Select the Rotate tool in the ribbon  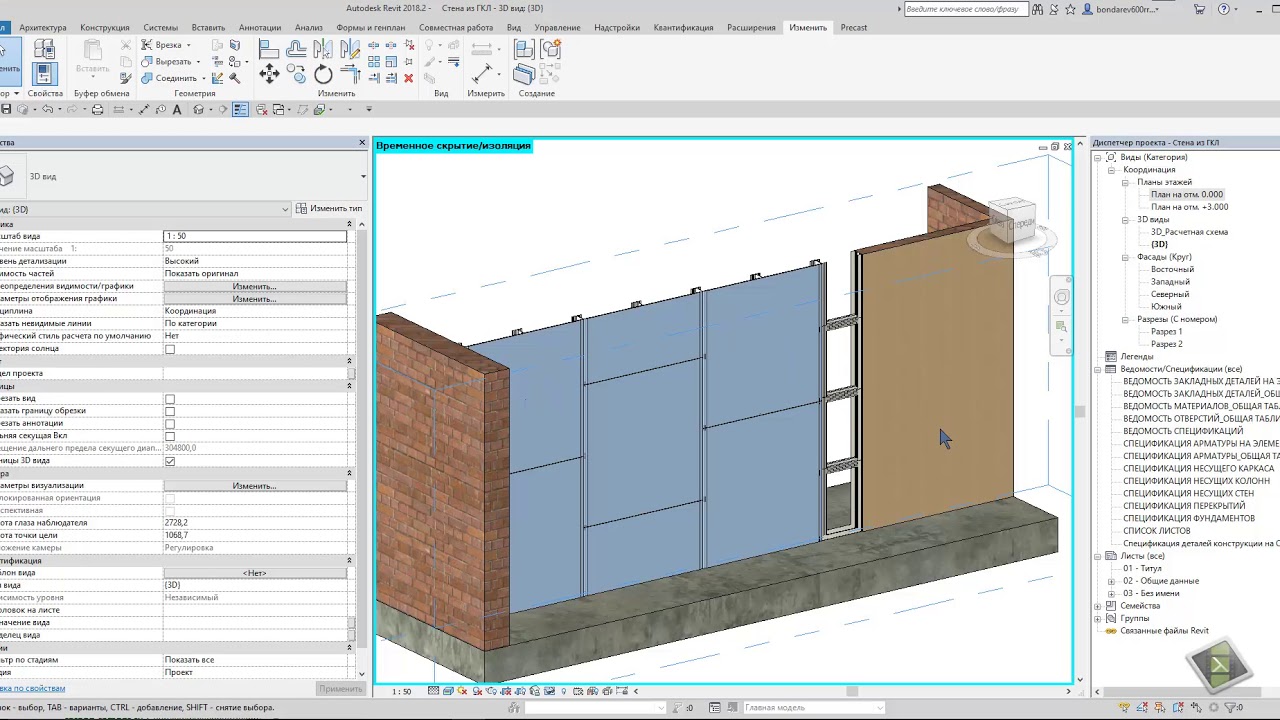[323, 74]
